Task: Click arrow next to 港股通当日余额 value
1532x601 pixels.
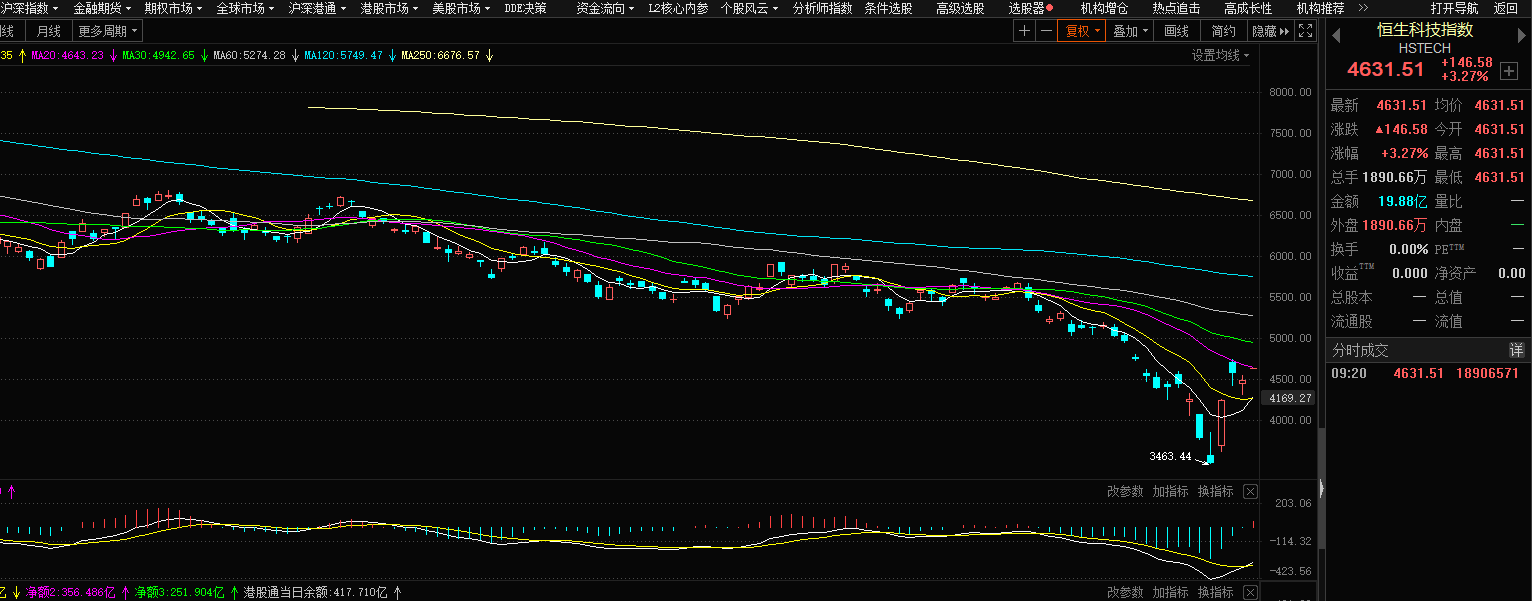Action: (397, 592)
